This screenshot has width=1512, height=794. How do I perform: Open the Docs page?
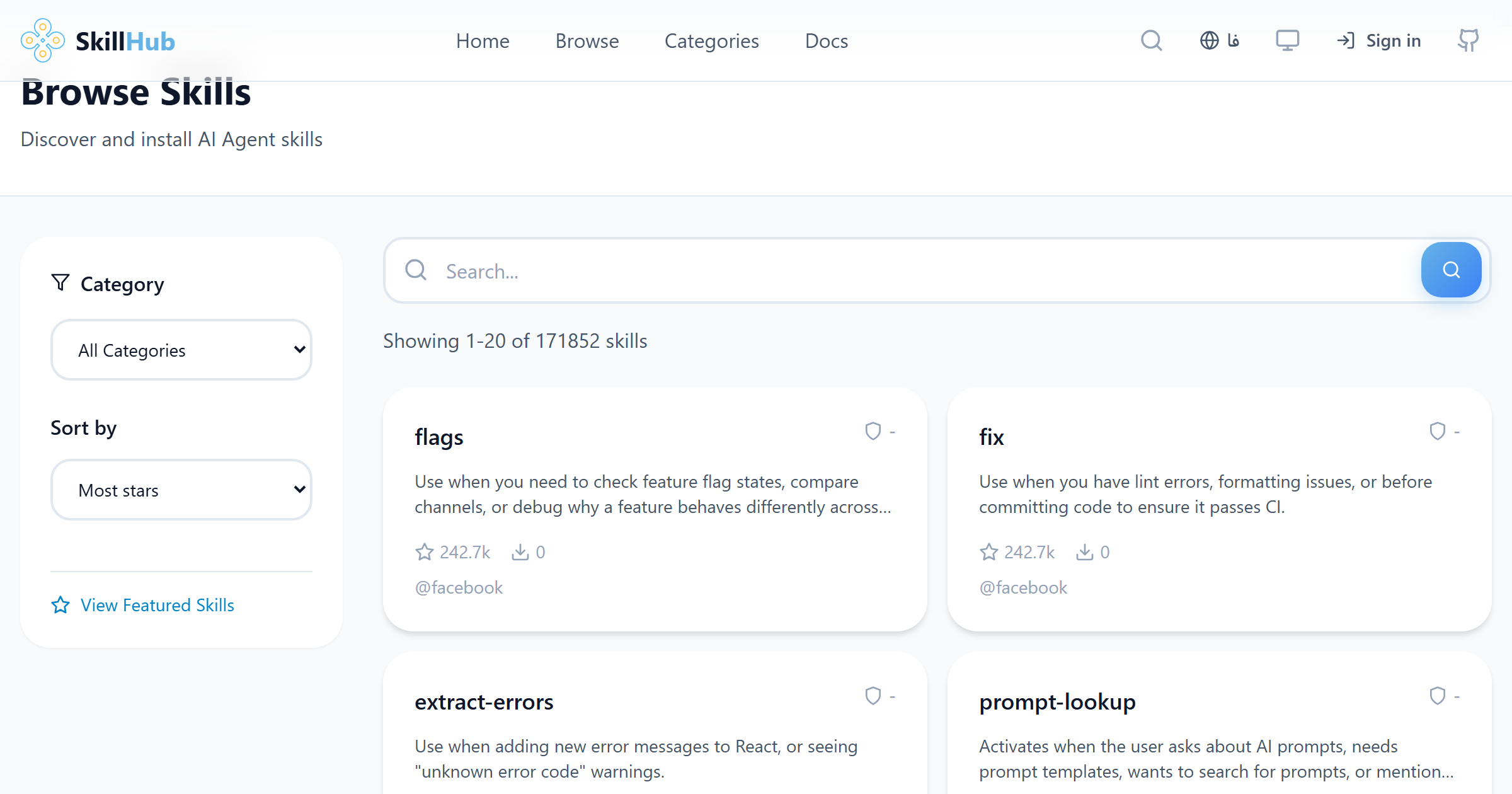(x=826, y=40)
